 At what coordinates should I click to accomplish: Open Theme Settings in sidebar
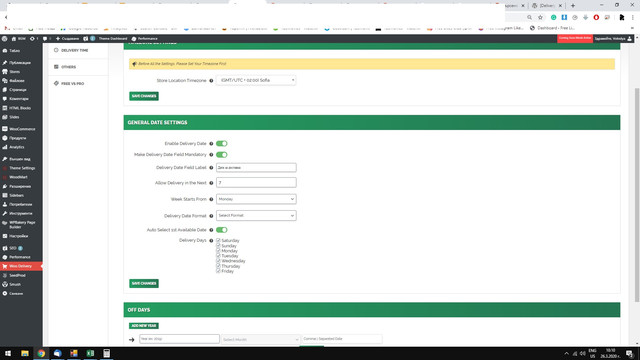(x=21, y=168)
